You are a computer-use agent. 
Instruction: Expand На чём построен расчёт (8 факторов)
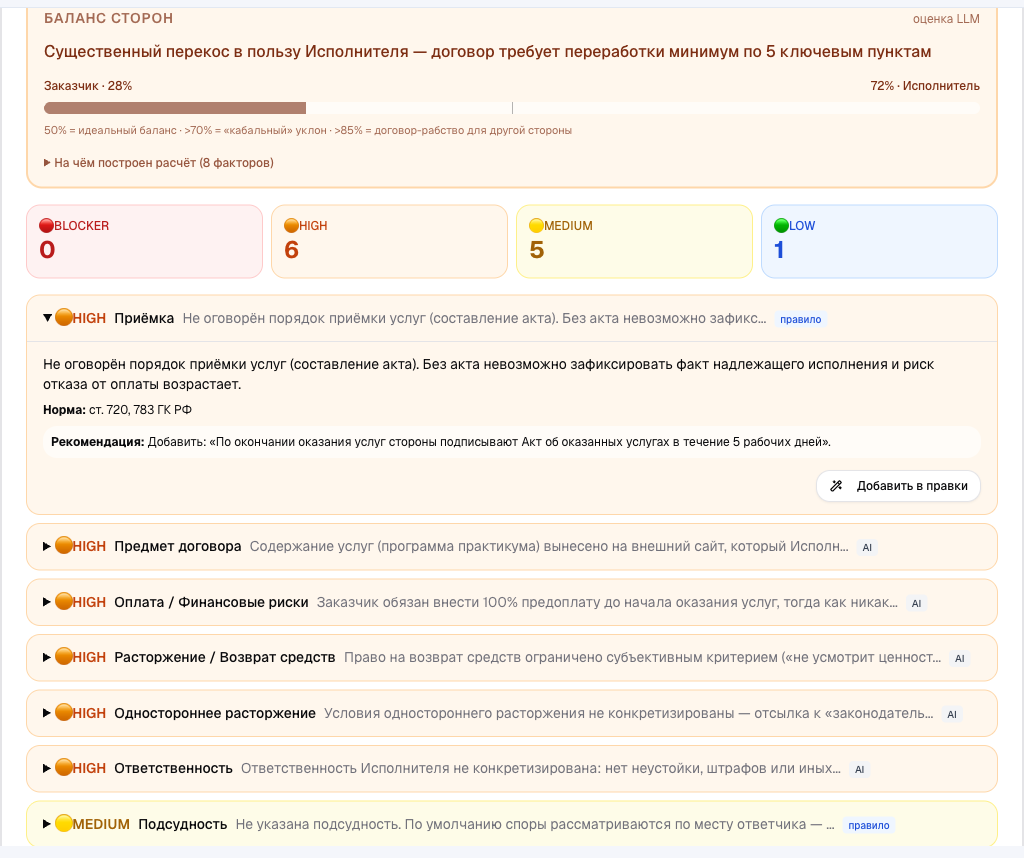point(159,163)
